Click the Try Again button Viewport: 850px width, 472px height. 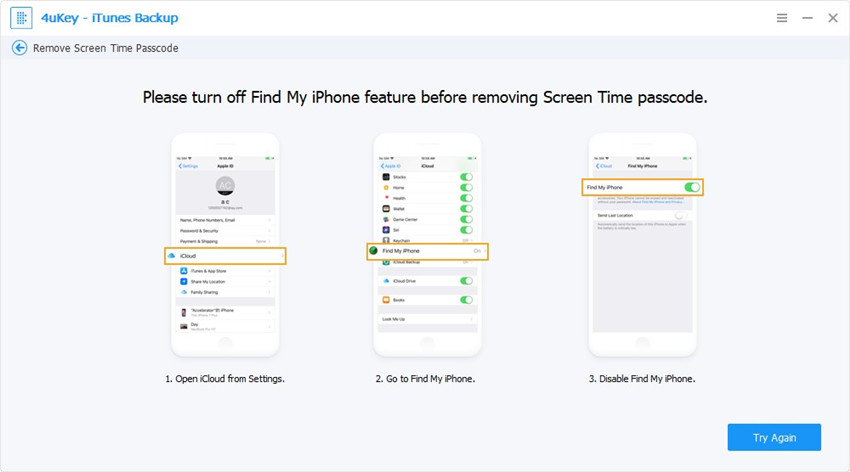pyautogui.click(x=774, y=437)
